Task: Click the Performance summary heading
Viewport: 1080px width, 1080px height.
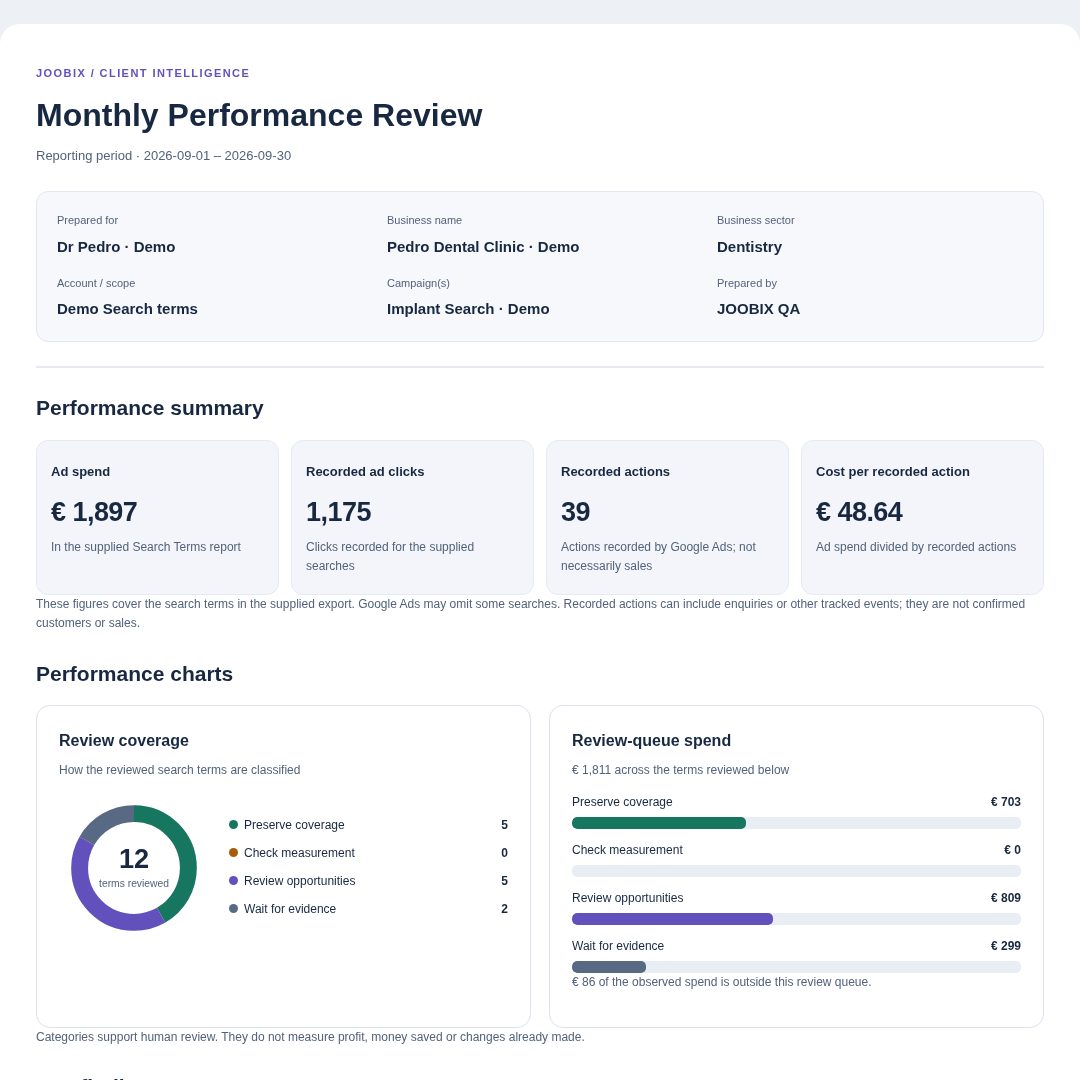Action: point(149,408)
